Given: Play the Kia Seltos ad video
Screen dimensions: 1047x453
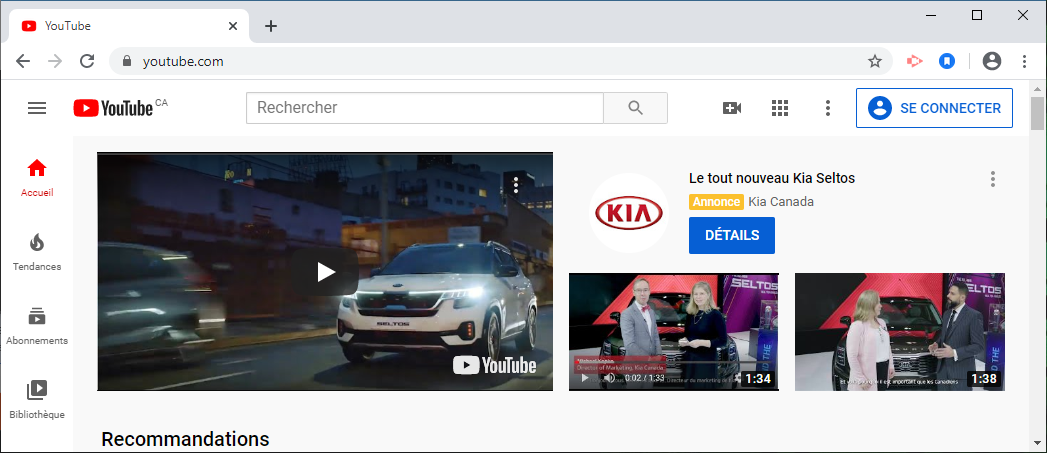Looking at the screenshot, I should pyautogui.click(x=326, y=272).
